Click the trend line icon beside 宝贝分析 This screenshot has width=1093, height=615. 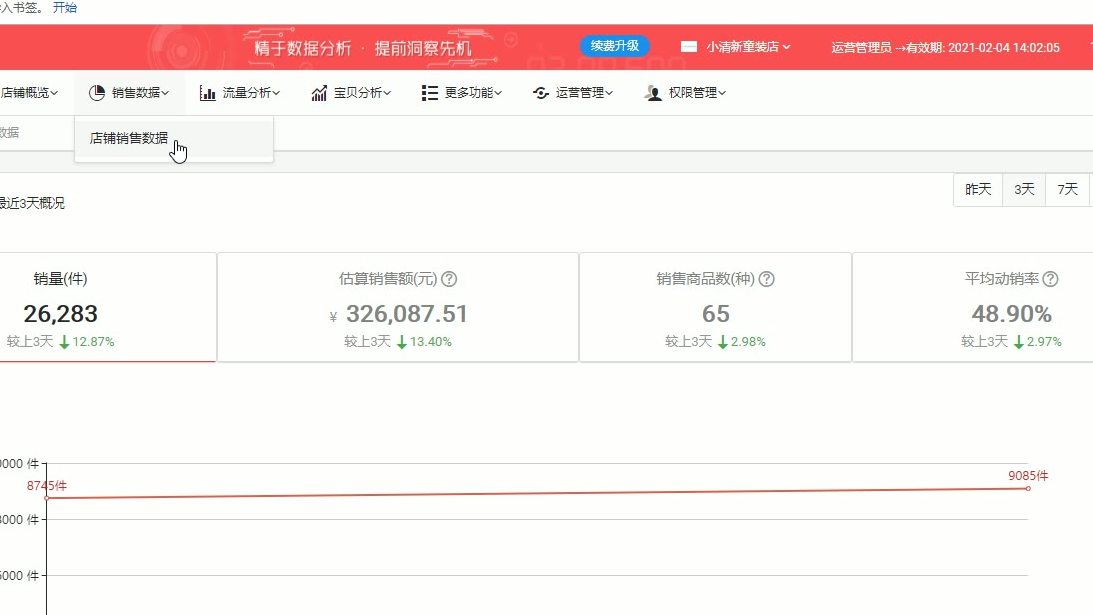coord(319,93)
